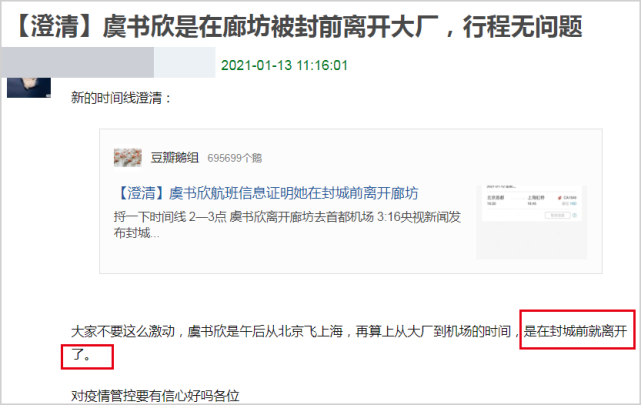Click the red-boxed text 是在封城前就离开
Viewport: 641px width, 405px height.
575,331
